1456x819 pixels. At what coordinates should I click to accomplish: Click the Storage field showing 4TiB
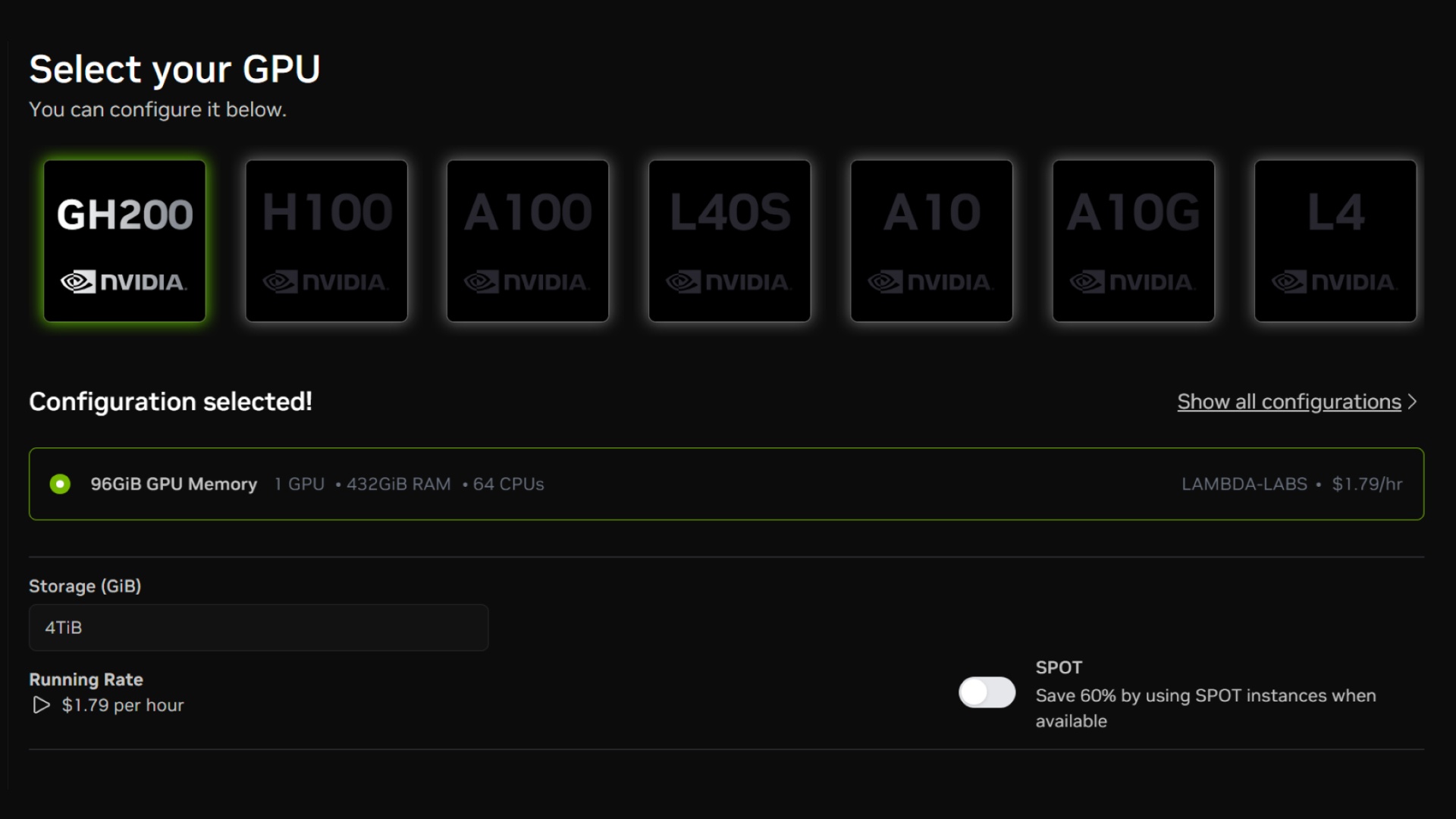pos(258,627)
